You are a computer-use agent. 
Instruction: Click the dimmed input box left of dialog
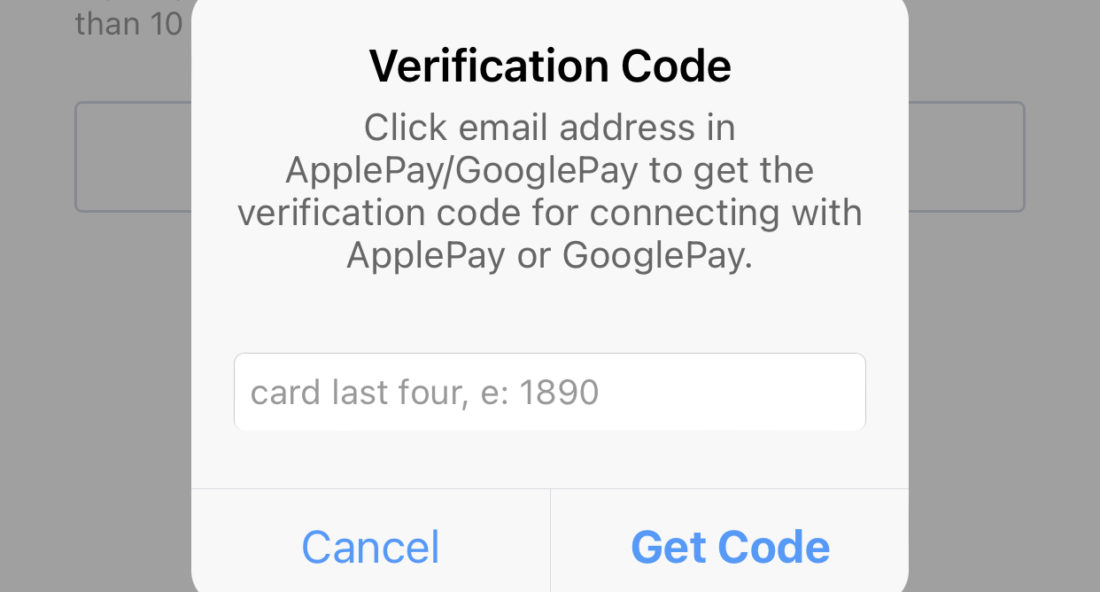click(133, 156)
